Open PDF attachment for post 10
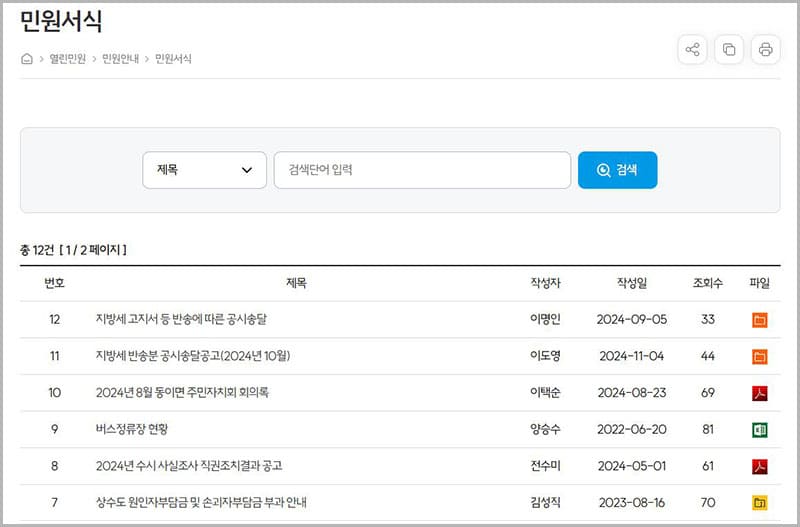The height and width of the screenshot is (527, 800). (759, 393)
